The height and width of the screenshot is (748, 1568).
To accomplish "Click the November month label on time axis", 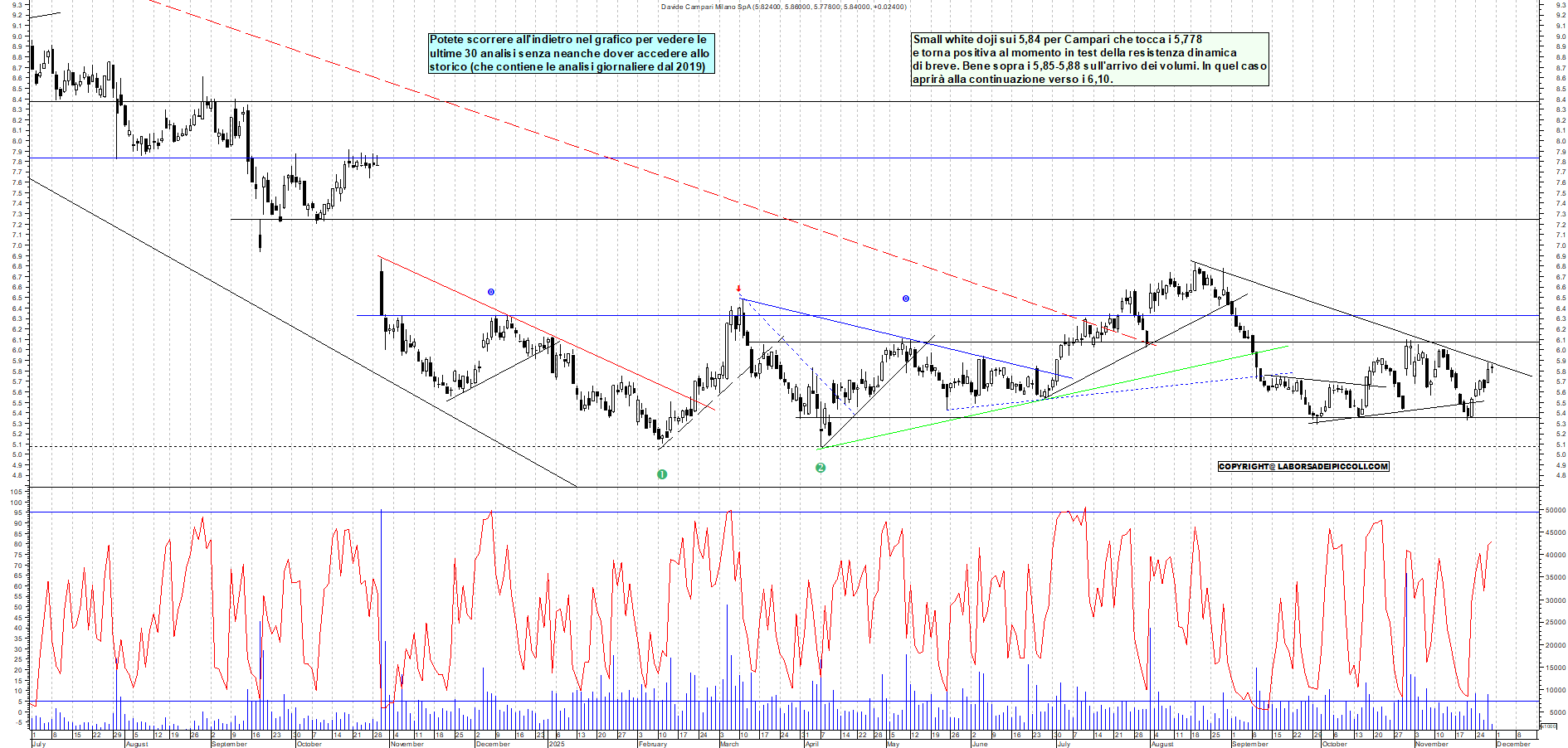I will point(407,744).
